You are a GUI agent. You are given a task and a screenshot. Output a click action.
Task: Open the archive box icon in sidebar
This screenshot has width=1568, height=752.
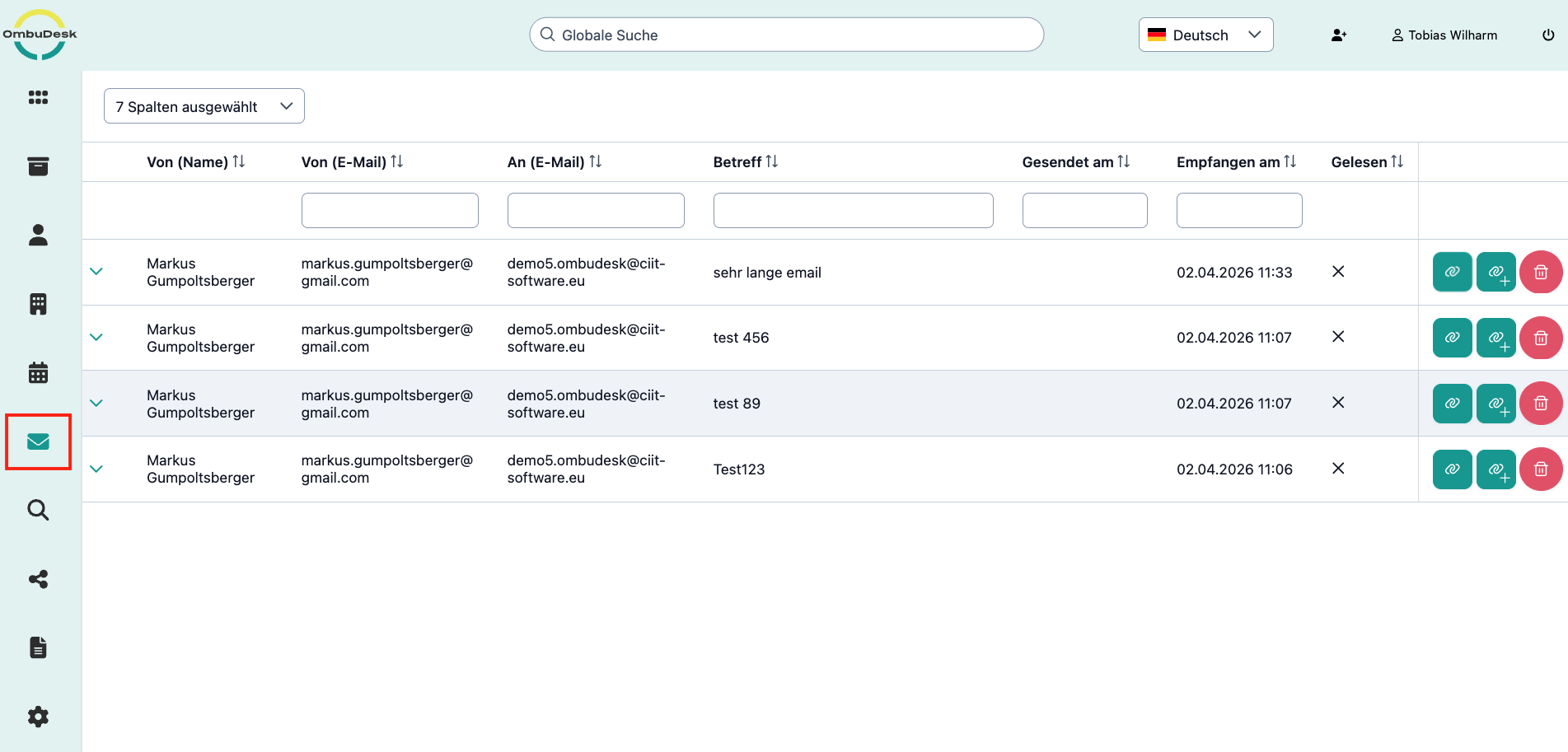pos(38,166)
